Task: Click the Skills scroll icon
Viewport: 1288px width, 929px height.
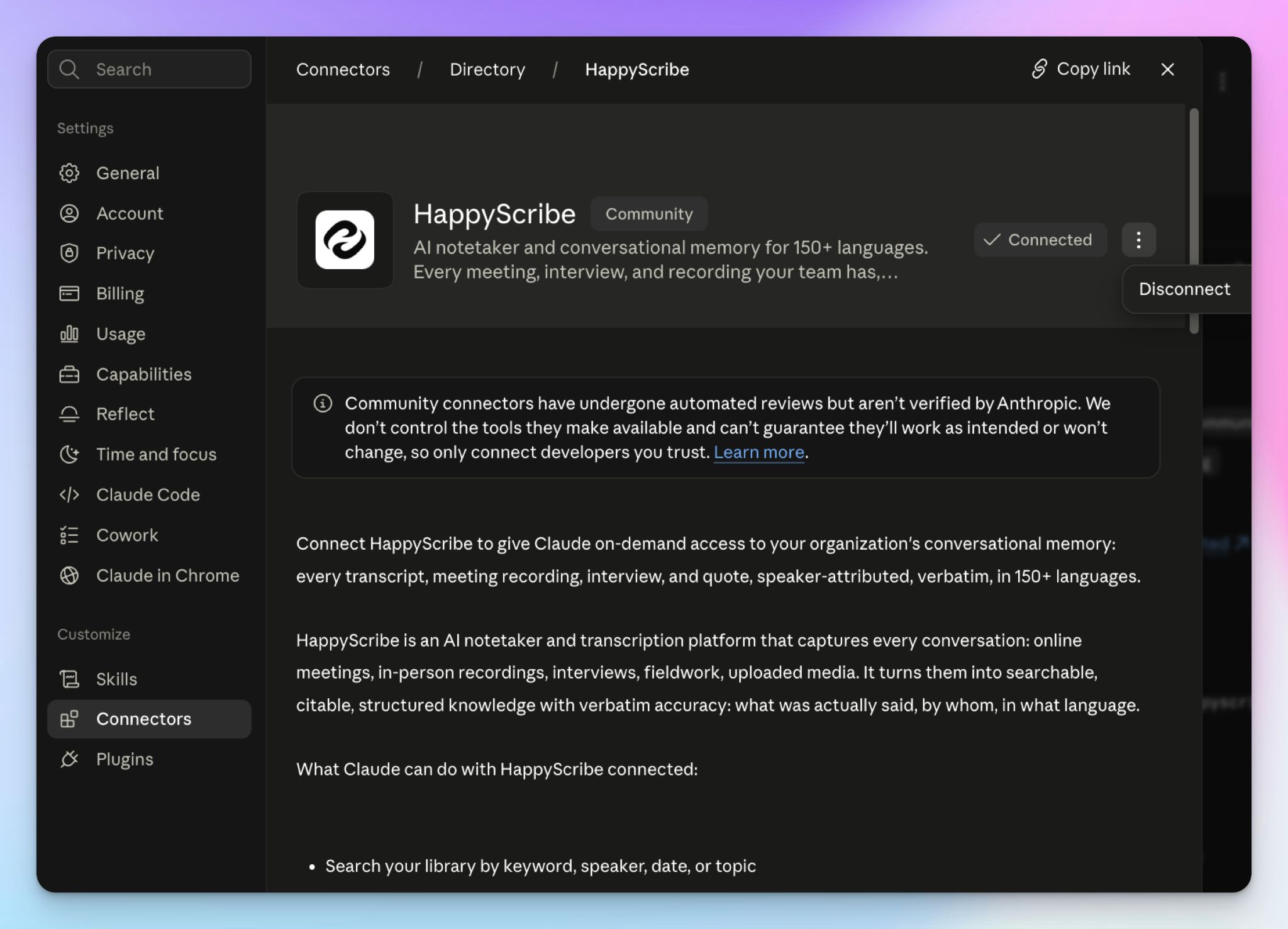Action: click(x=69, y=679)
